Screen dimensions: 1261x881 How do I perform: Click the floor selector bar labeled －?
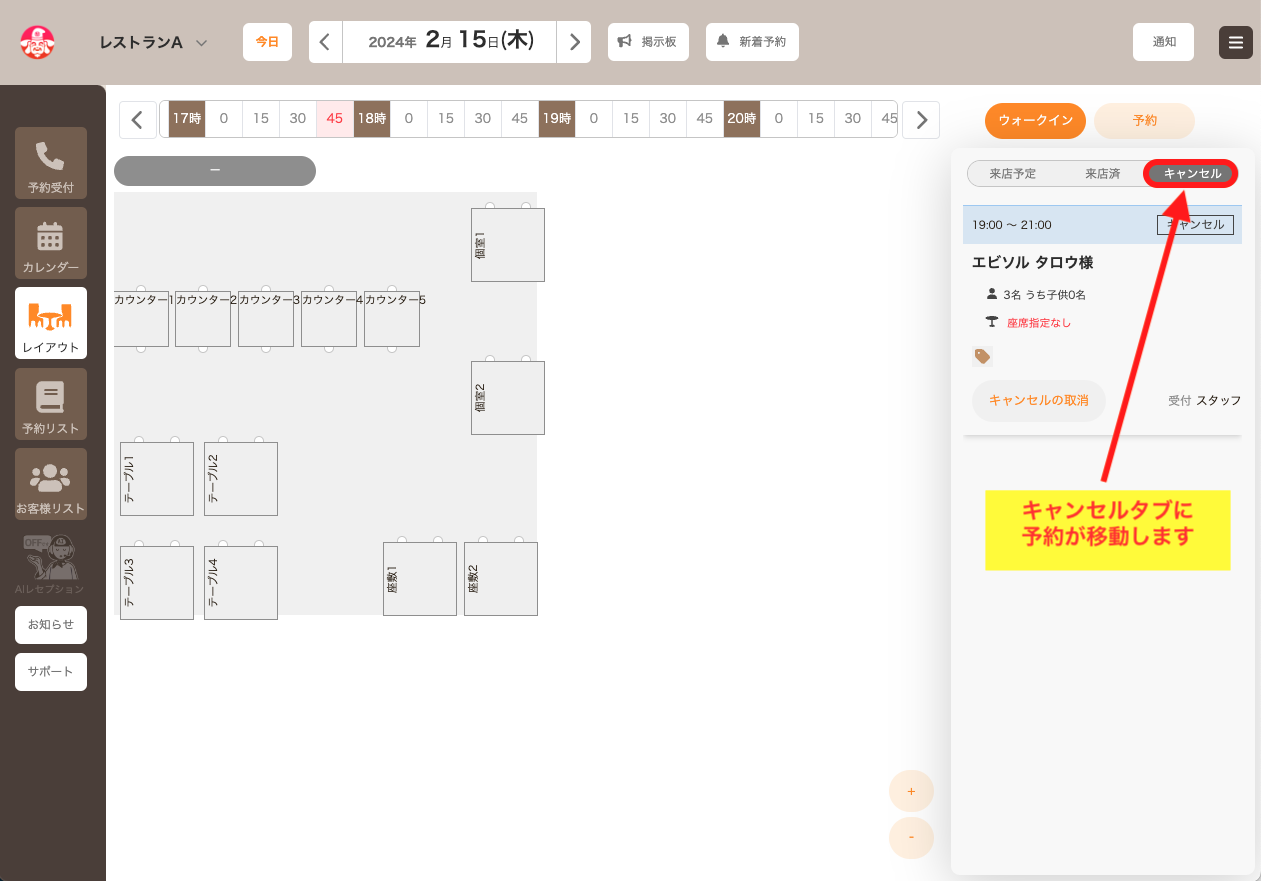215,171
